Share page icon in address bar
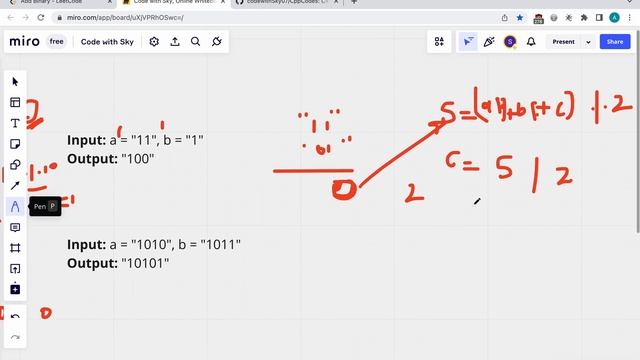640x360 pixels. pyautogui.click(x=504, y=18)
